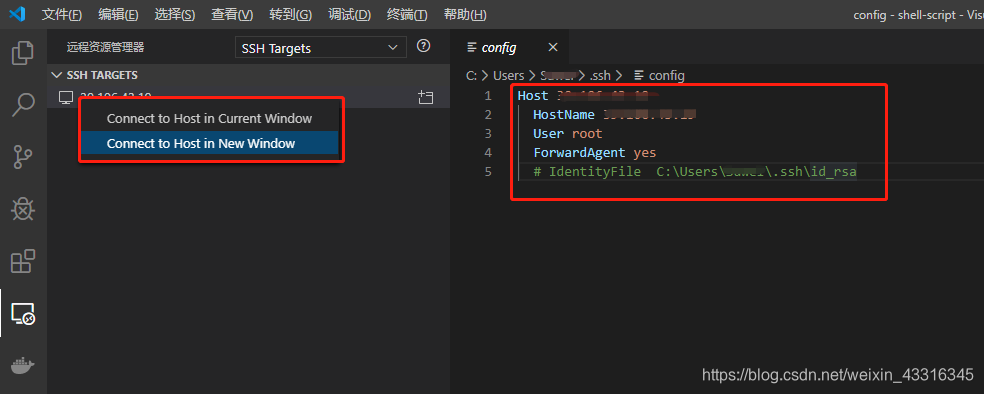
Task: Click the C: breadcrumb segment
Action: (471, 75)
